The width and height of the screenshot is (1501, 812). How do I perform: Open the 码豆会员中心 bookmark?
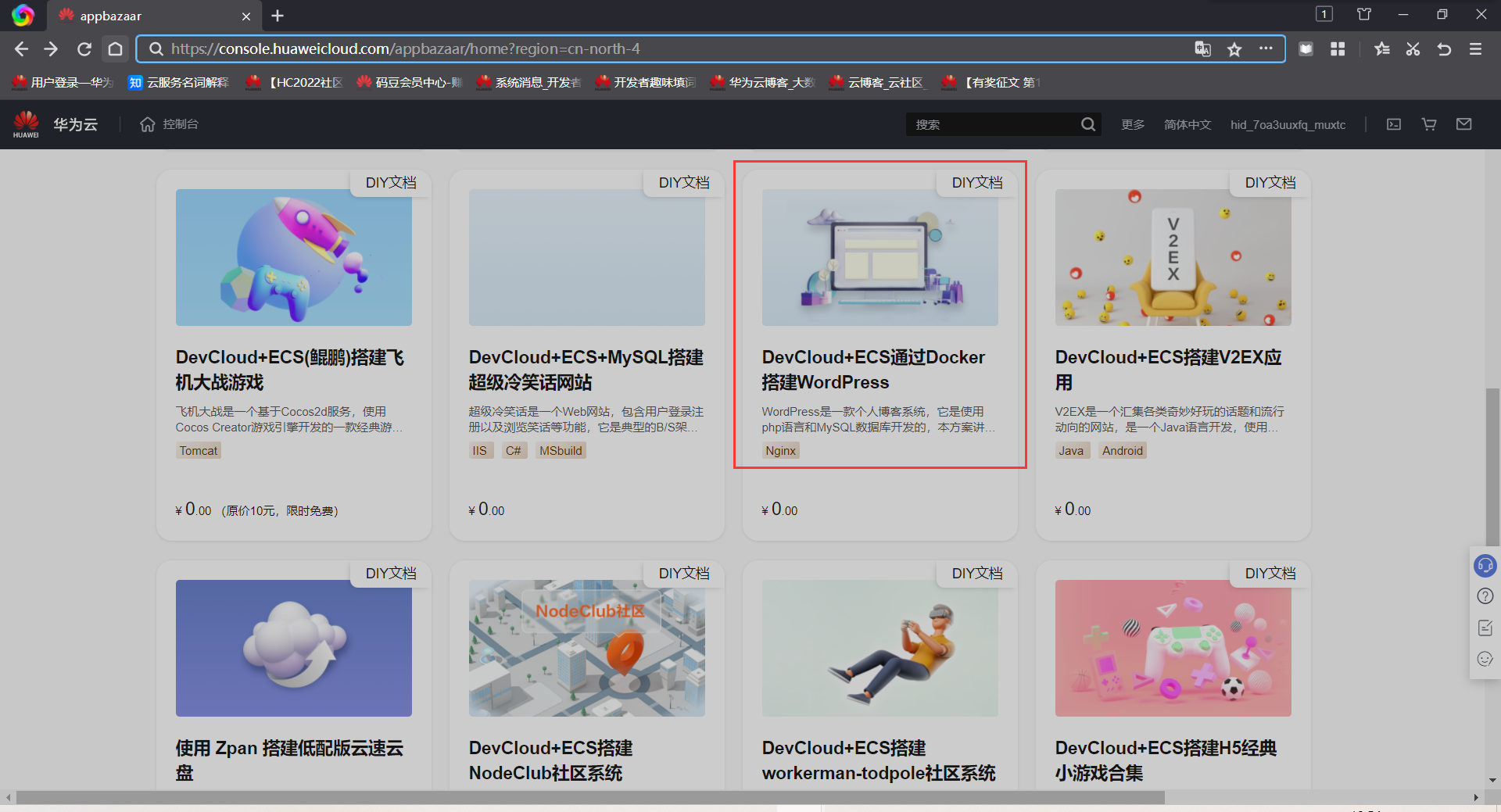[410, 82]
